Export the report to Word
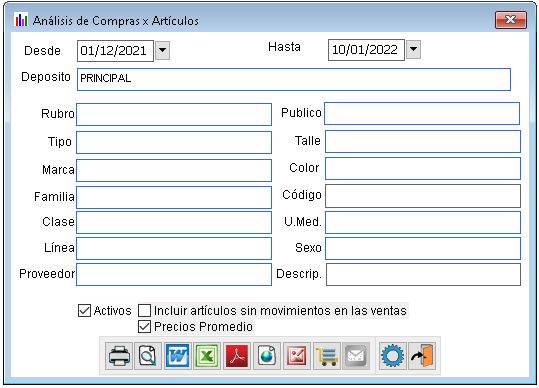 click(x=177, y=356)
